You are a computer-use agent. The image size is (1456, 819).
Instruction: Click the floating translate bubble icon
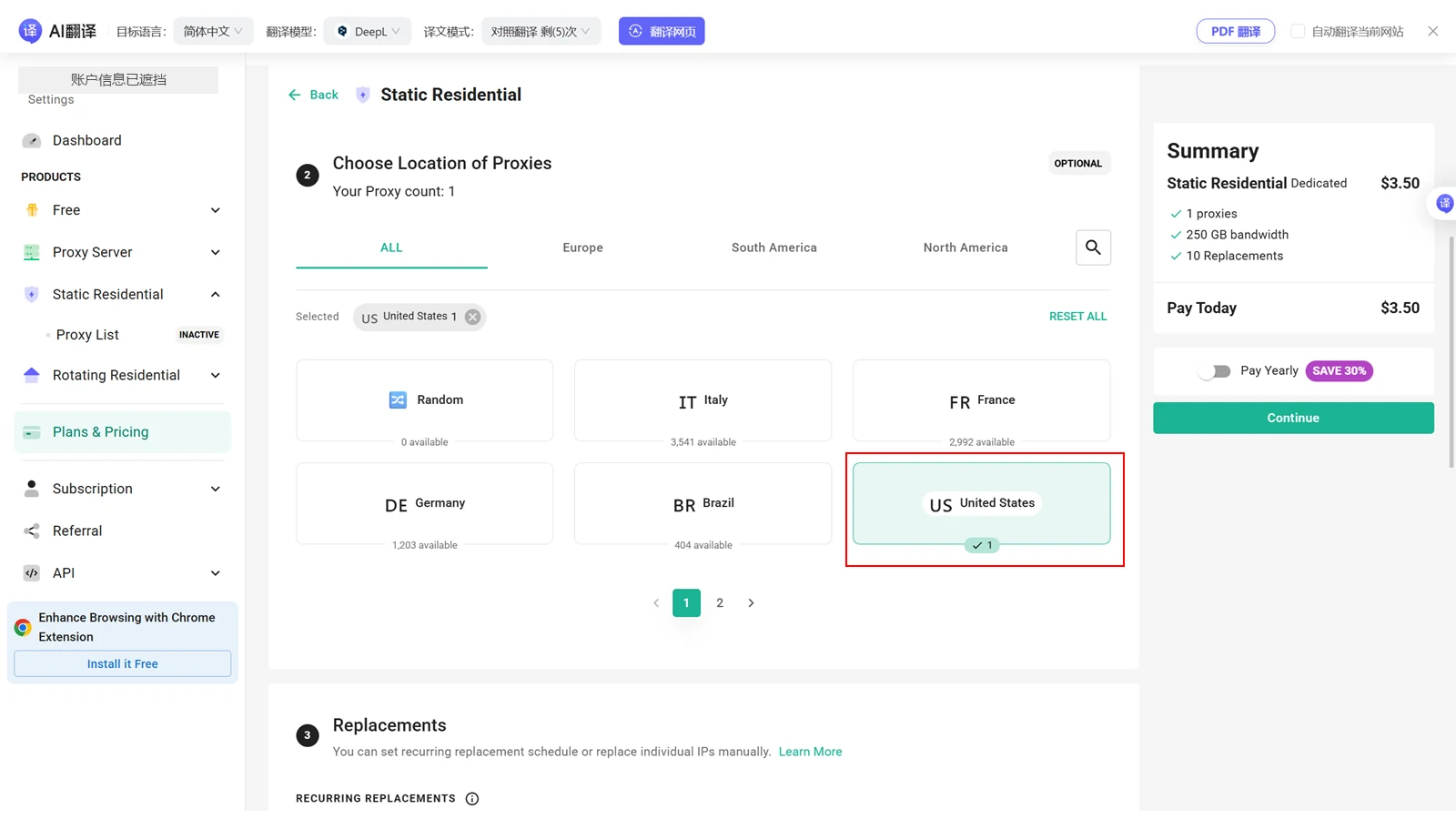[x=1444, y=203]
